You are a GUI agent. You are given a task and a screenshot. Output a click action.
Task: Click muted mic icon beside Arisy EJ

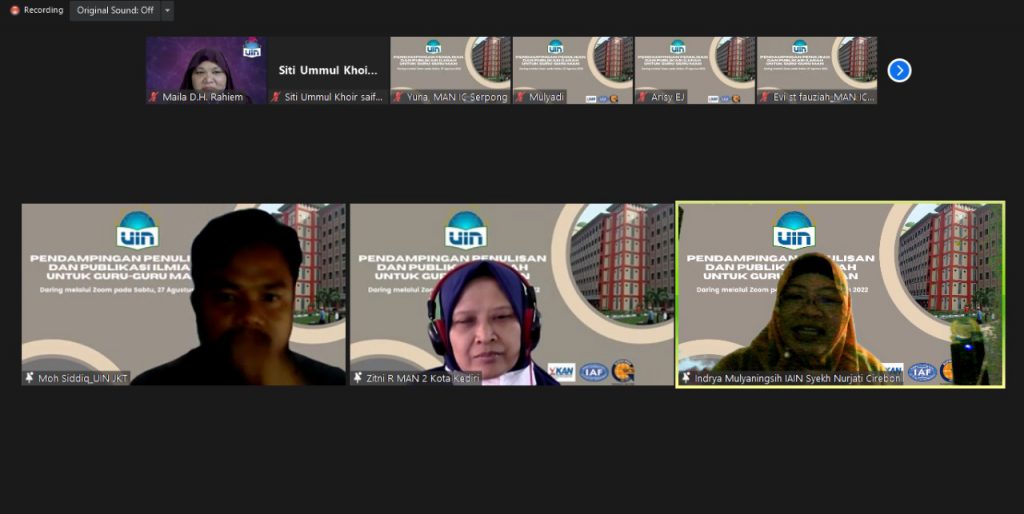tap(643, 97)
